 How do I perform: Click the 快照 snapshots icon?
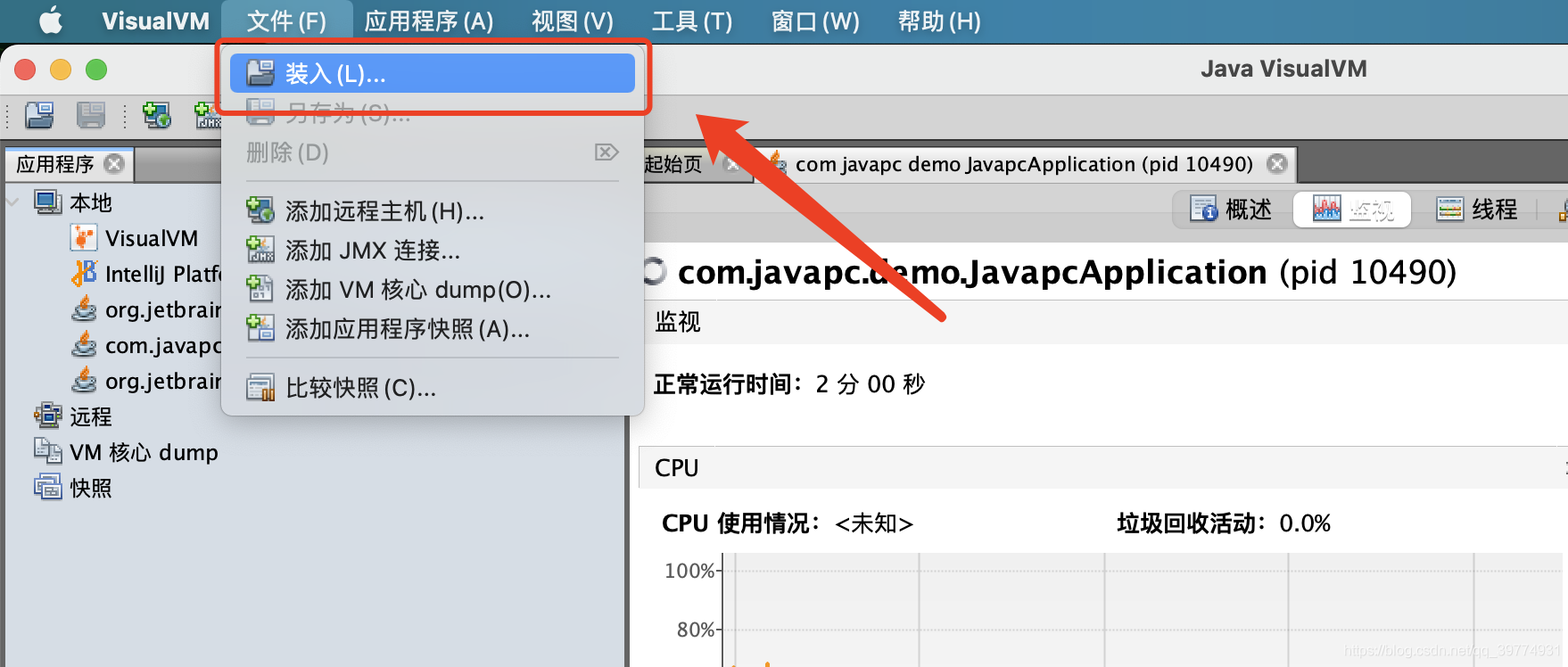(47, 487)
